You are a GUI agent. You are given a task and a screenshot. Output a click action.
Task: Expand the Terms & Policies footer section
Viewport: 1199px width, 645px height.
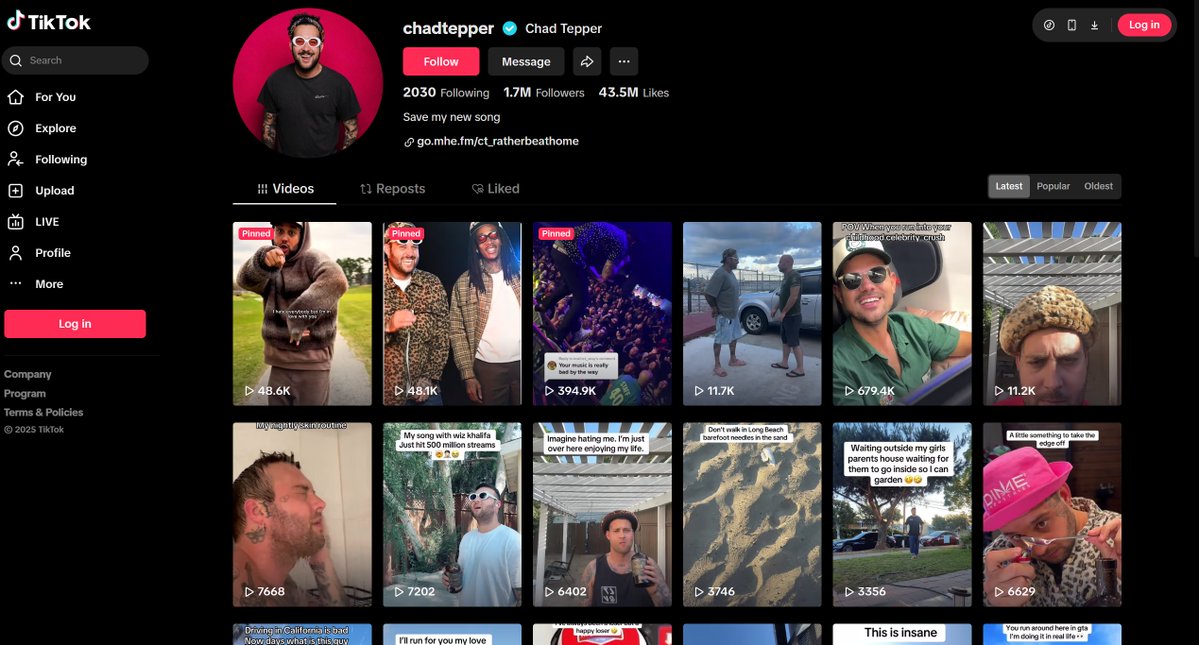[x=44, y=412]
